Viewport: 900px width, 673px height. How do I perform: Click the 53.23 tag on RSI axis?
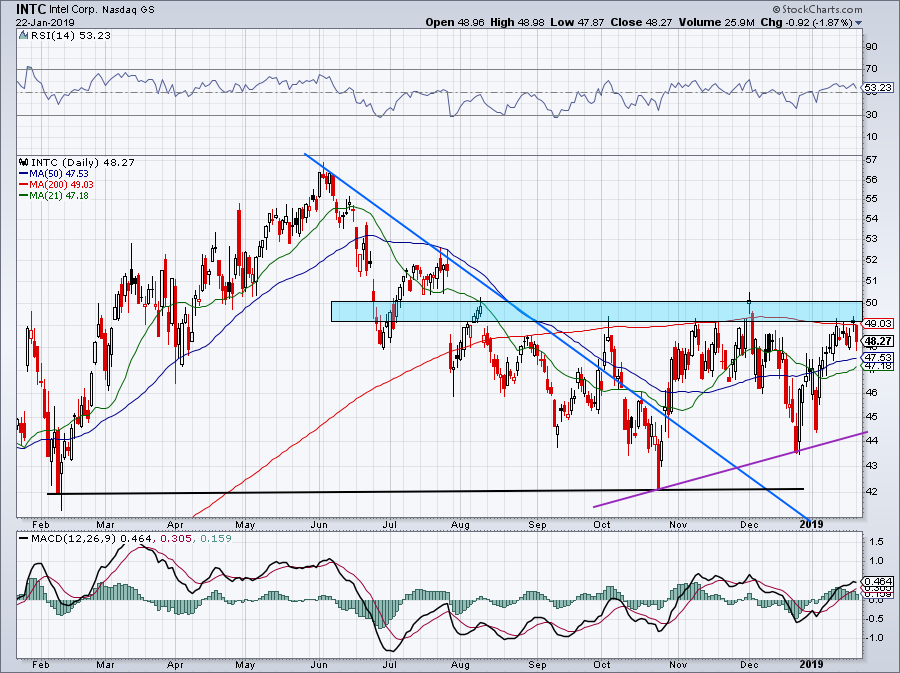pos(878,88)
